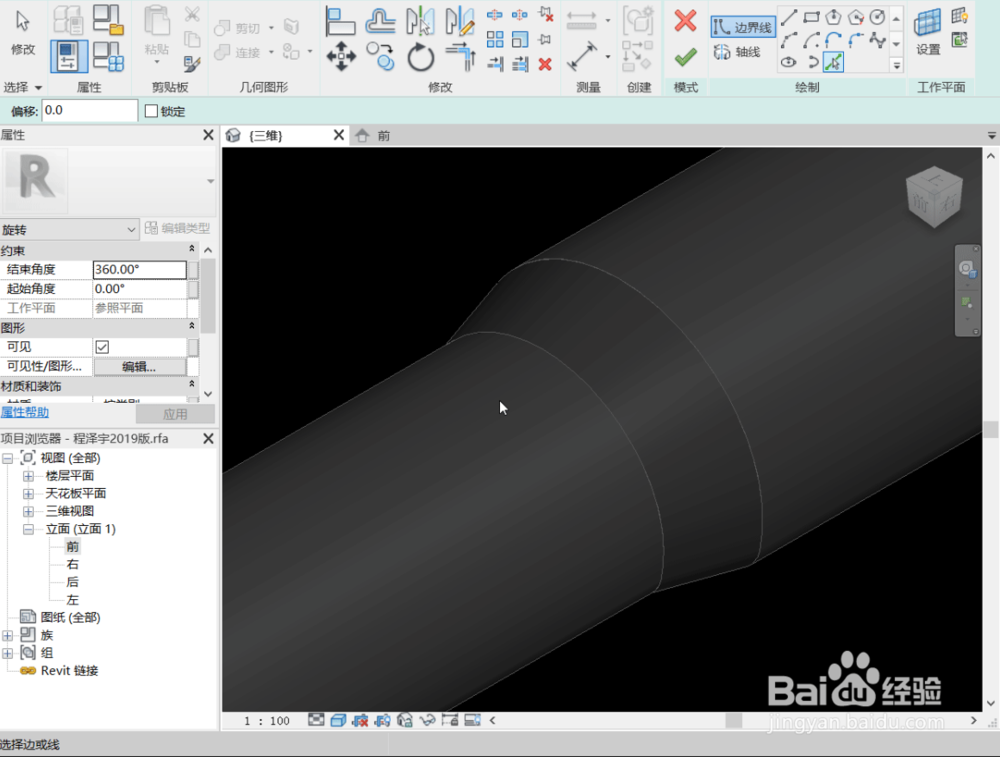The height and width of the screenshot is (757, 1000).
Task: Open the temporary hide/isolate sunglasses icon
Action: pos(427,721)
